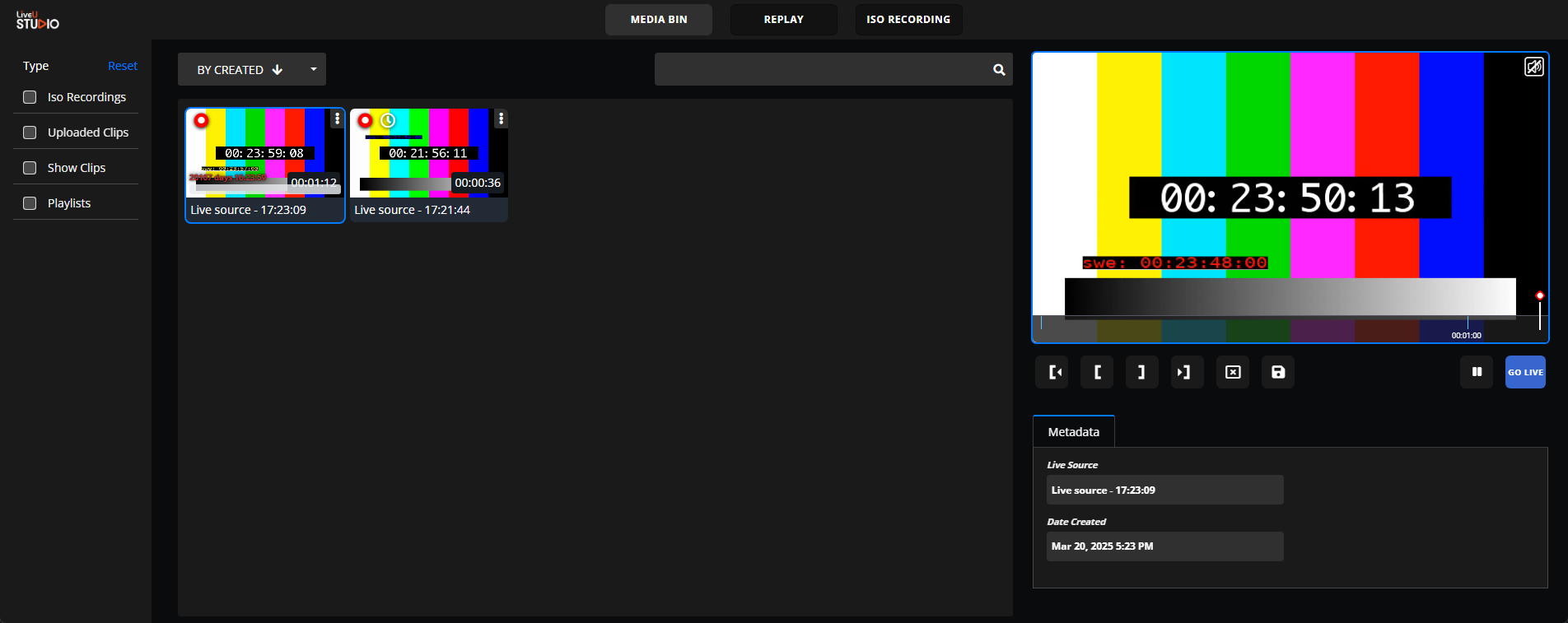Enable the Iso Recordings filter checkbox

click(x=30, y=97)
